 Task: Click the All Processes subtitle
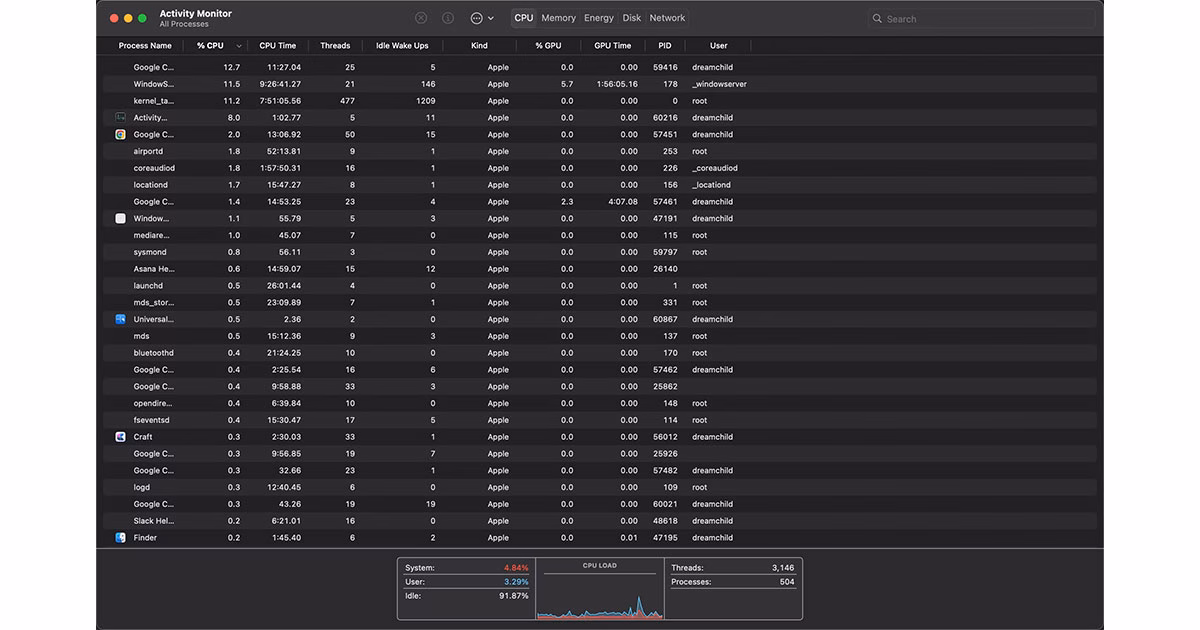click(x=184, y=24)
